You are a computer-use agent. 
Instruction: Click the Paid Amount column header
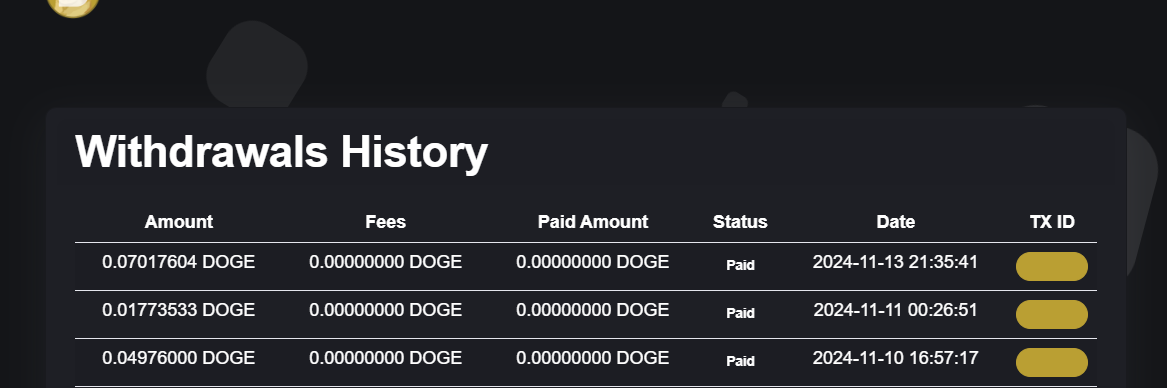[x=593, y=222]
